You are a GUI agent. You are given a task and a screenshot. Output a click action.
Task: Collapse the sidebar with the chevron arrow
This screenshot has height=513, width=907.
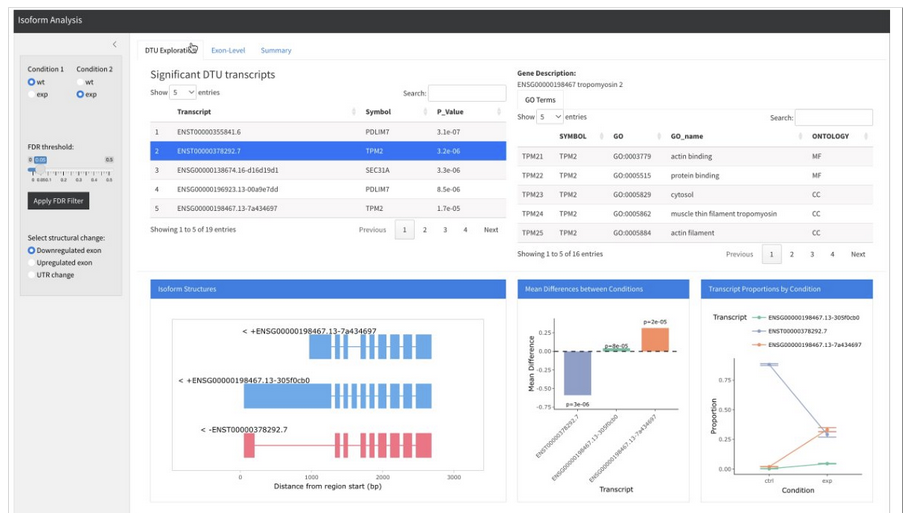[114, 44]
